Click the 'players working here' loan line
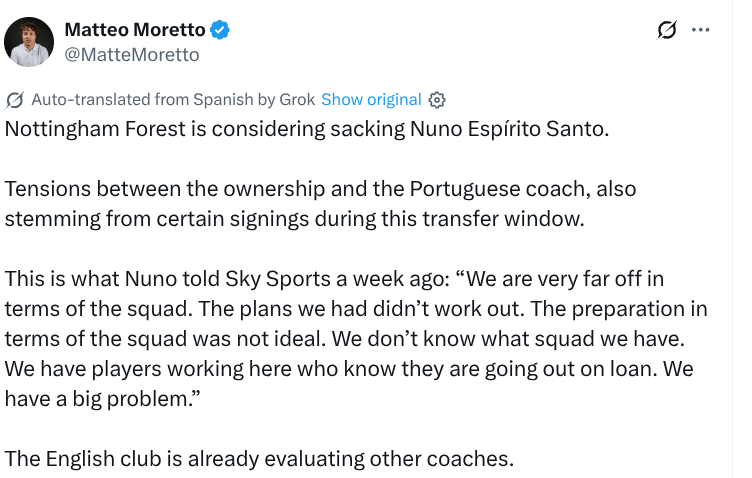 [x=349, y=369]
